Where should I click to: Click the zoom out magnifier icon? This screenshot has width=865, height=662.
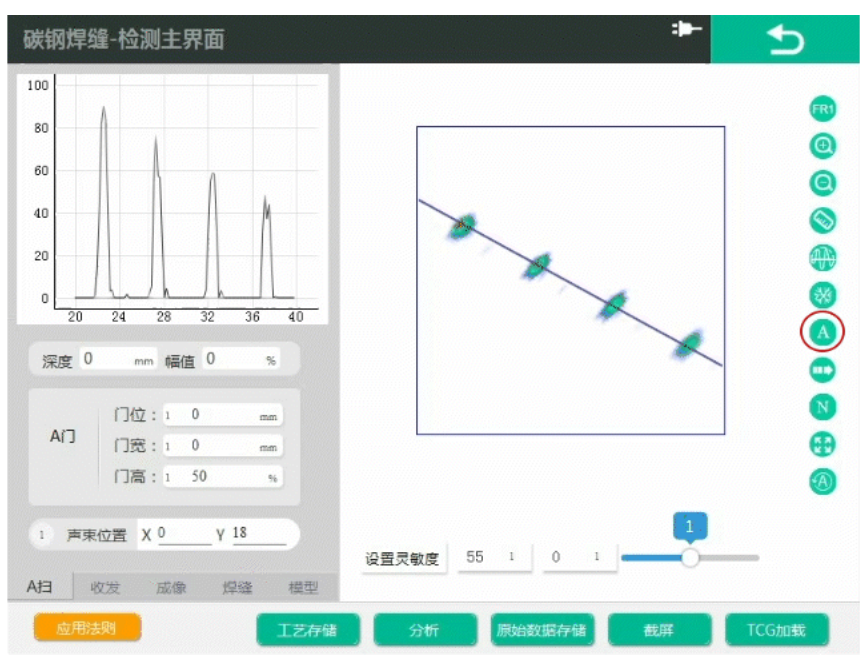[x=822, y=183]
